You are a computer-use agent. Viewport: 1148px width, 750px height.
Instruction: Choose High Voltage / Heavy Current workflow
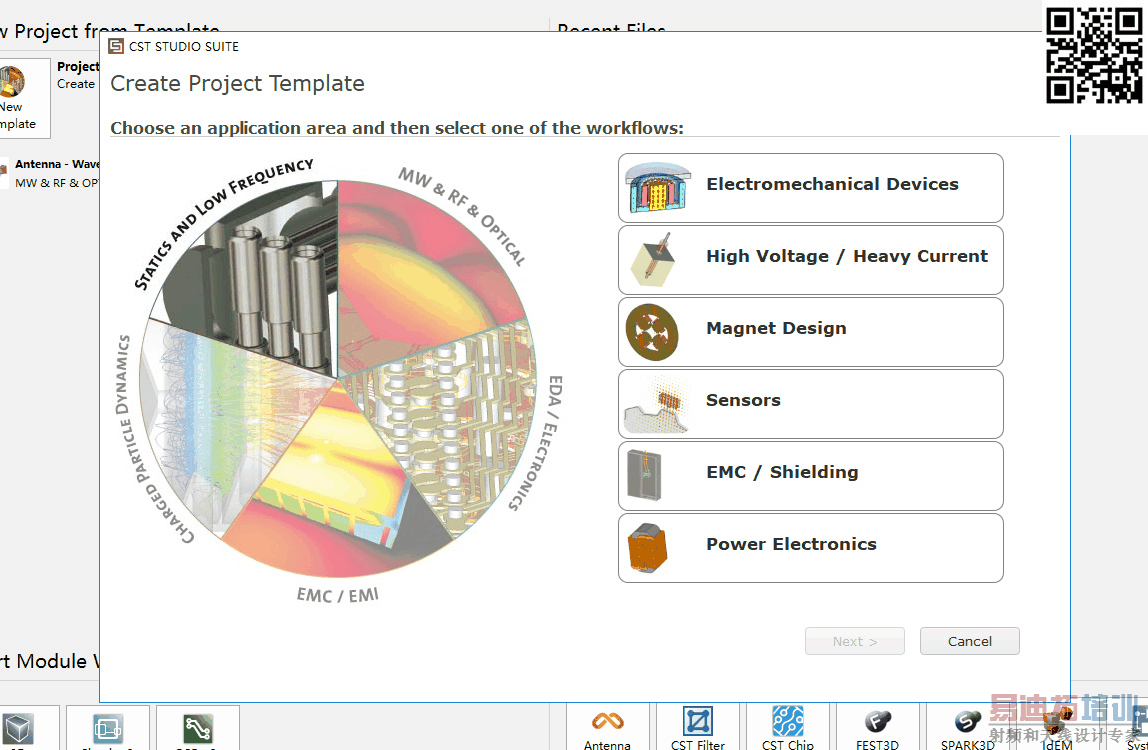pos(810,260)
